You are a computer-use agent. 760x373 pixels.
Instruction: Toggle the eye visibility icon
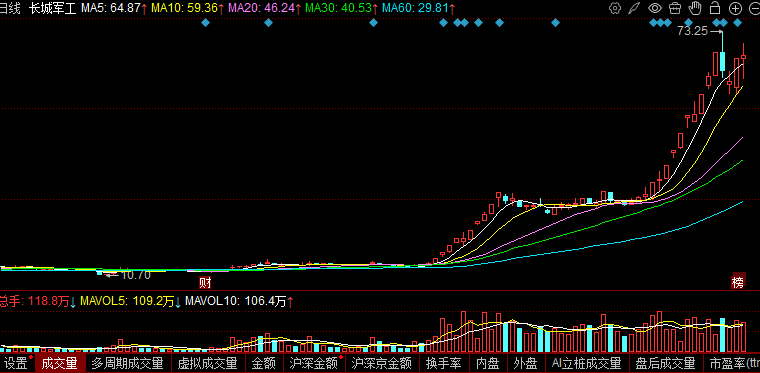[655, 8]
